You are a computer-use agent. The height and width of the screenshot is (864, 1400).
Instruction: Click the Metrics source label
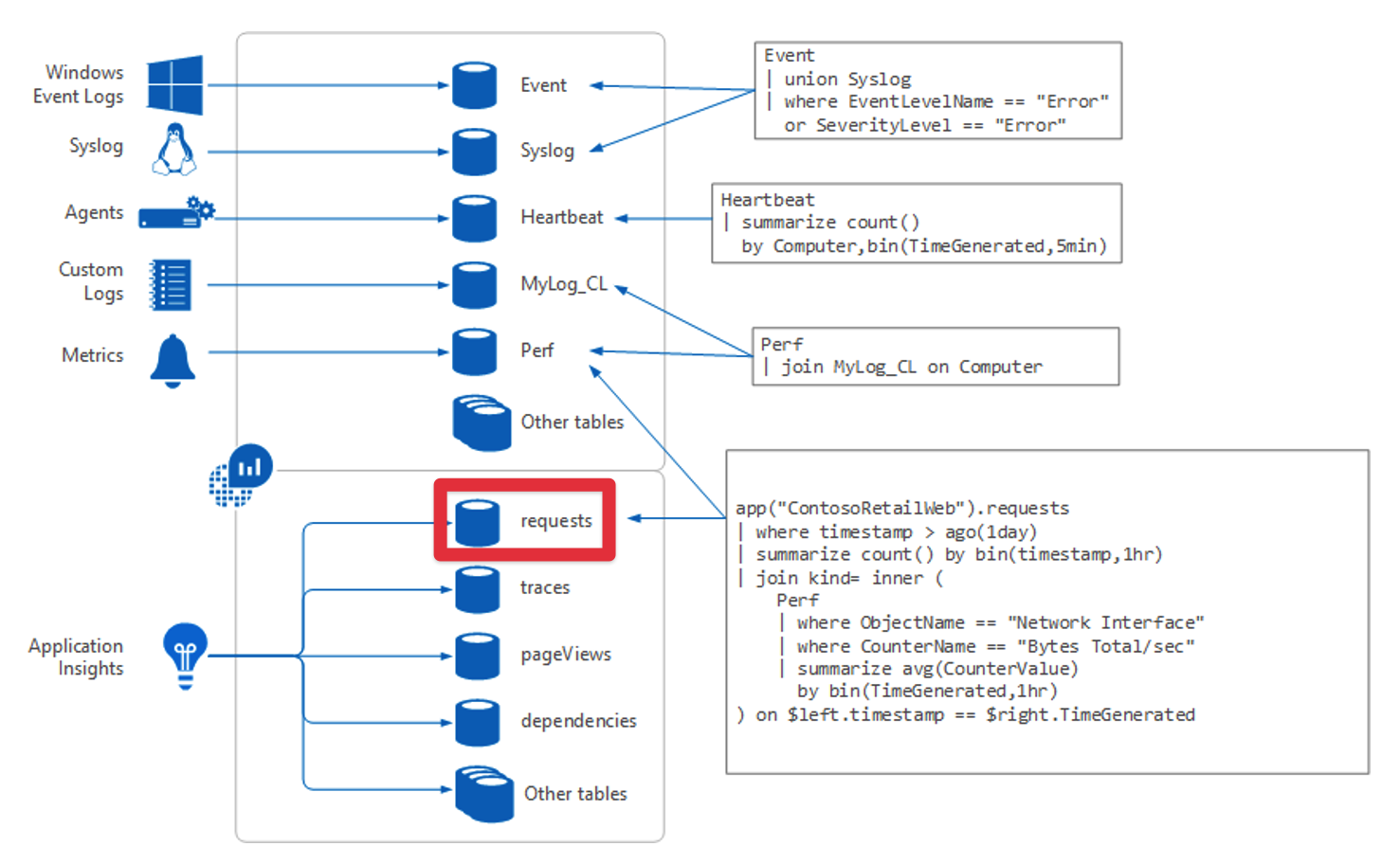click(x=93, y=355)
